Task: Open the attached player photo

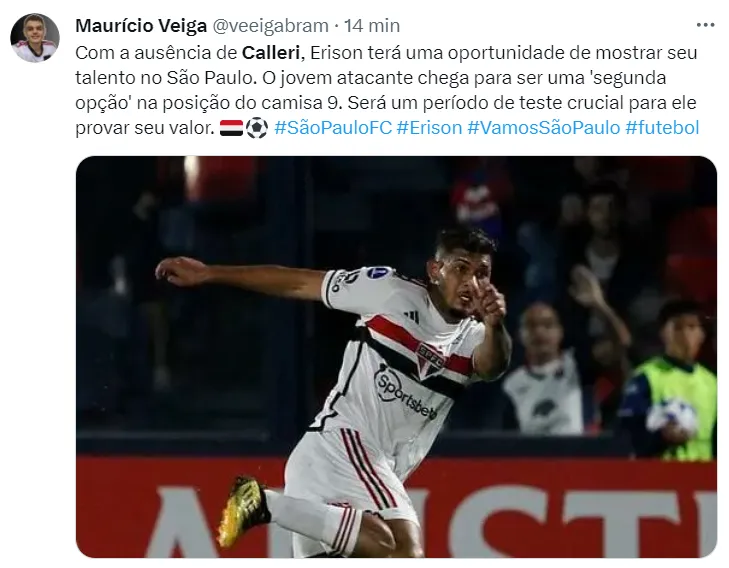Action: click(x=396, y=357)
